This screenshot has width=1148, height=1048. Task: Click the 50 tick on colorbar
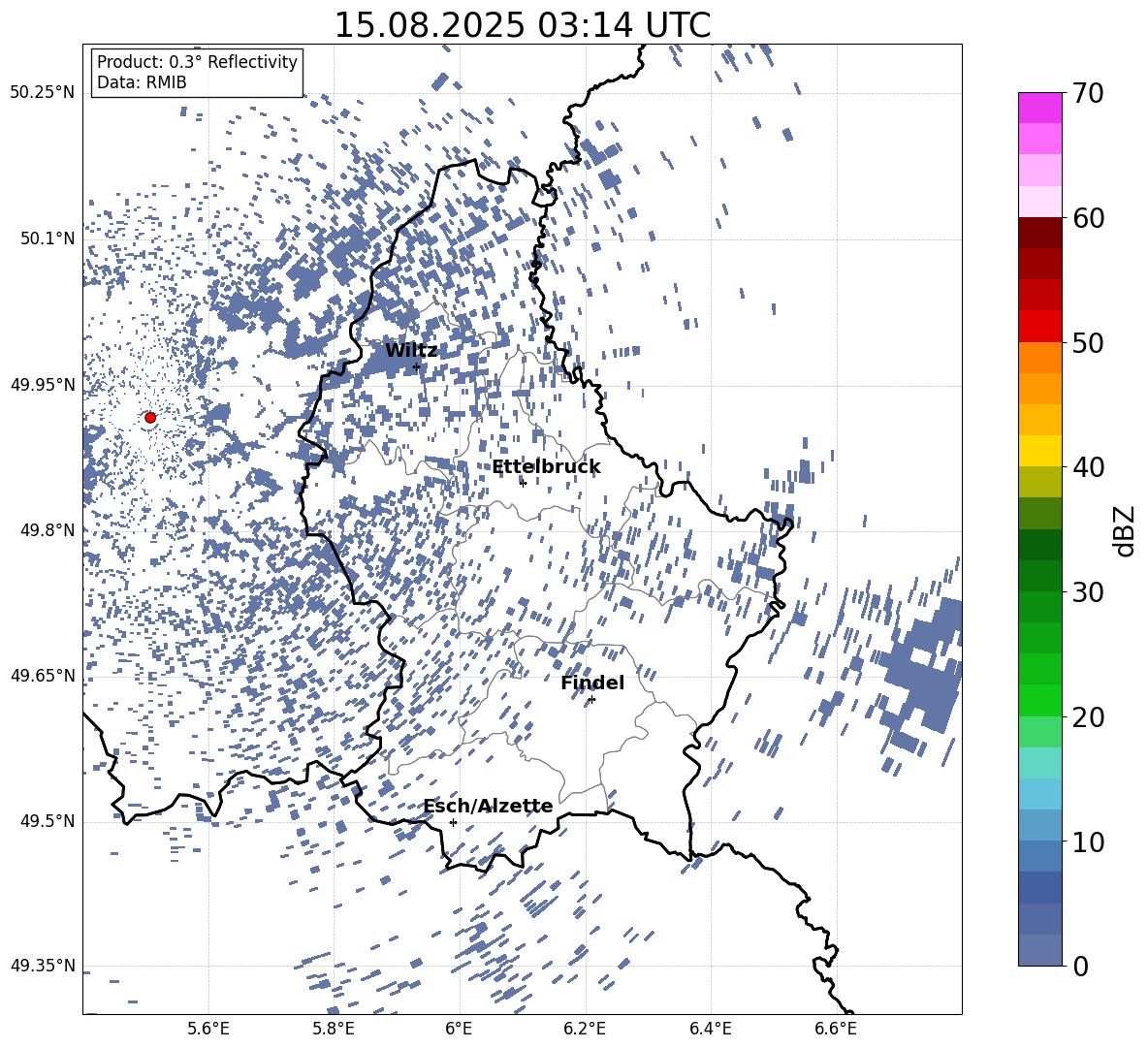coord(1087,343)
